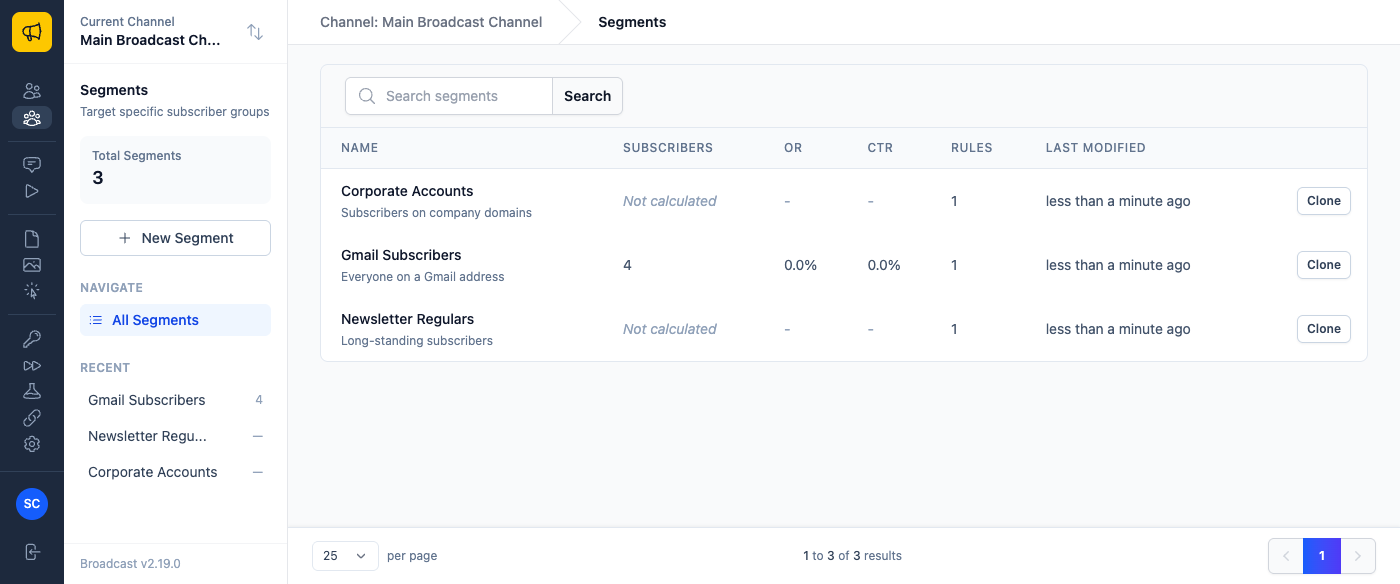Select page 1 in pagination

[x=1322, y=556]
